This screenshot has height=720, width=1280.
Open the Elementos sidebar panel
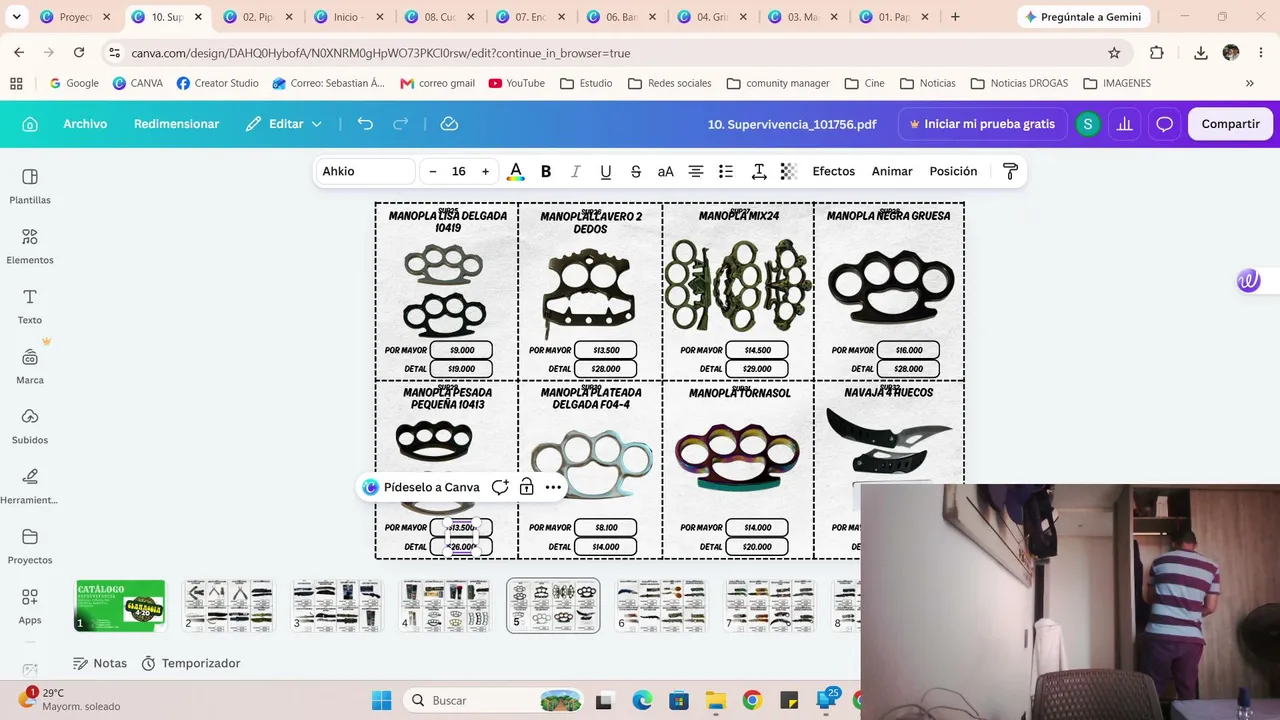30,246
